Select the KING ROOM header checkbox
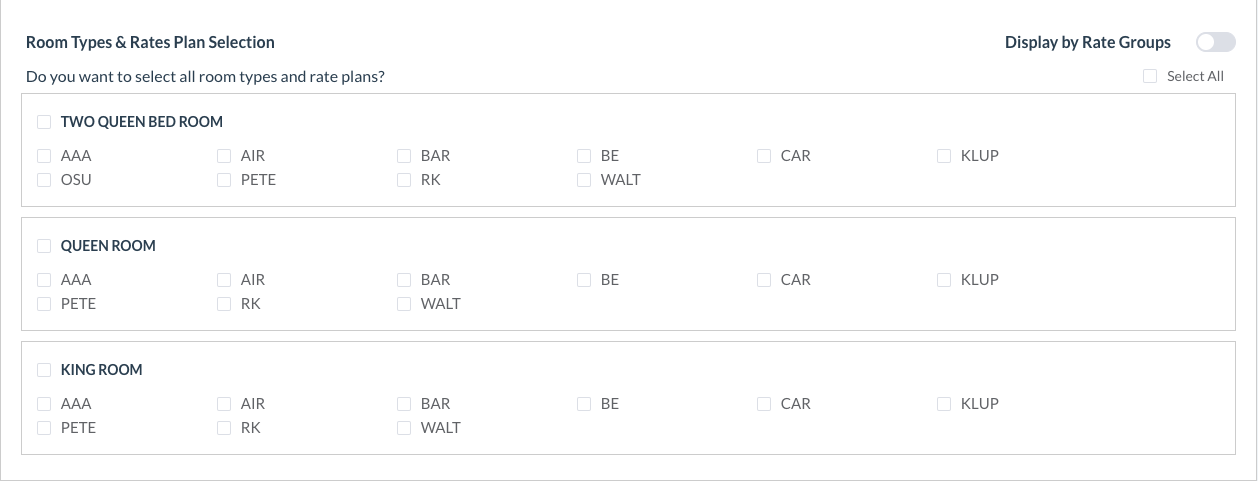1258x481 pixels. tap(44, 370)
